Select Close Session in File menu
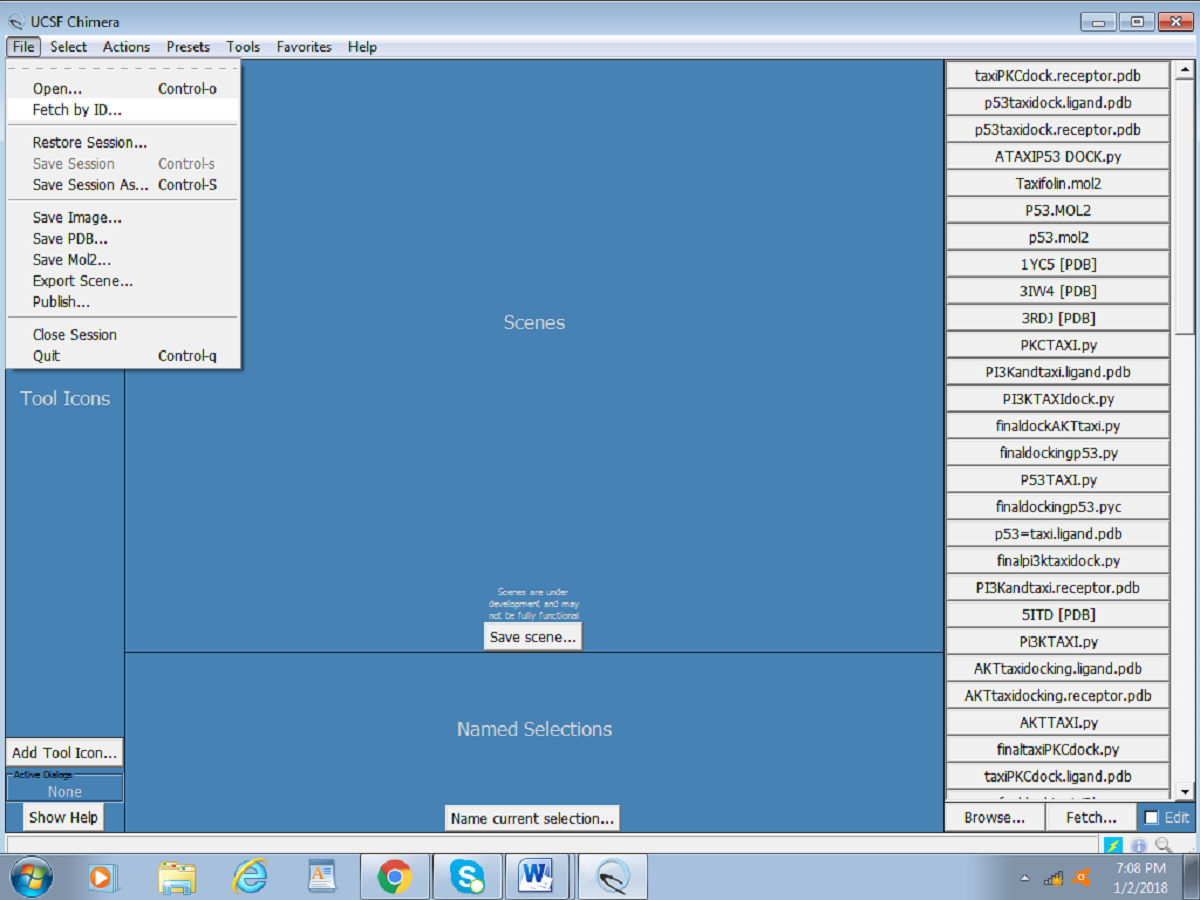 (x=123, y=334)
